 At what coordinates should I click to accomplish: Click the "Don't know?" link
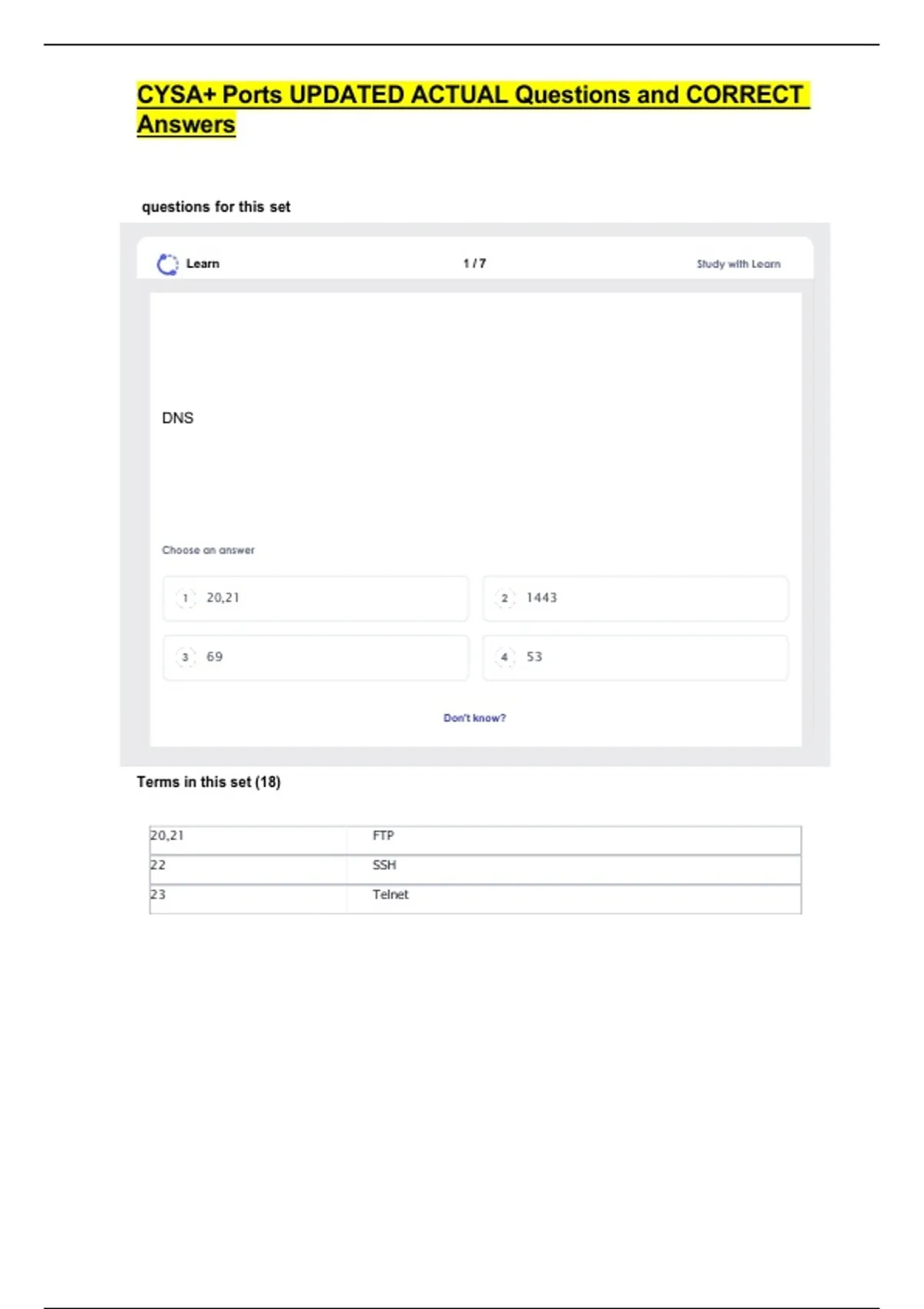[x=474, y=718]
